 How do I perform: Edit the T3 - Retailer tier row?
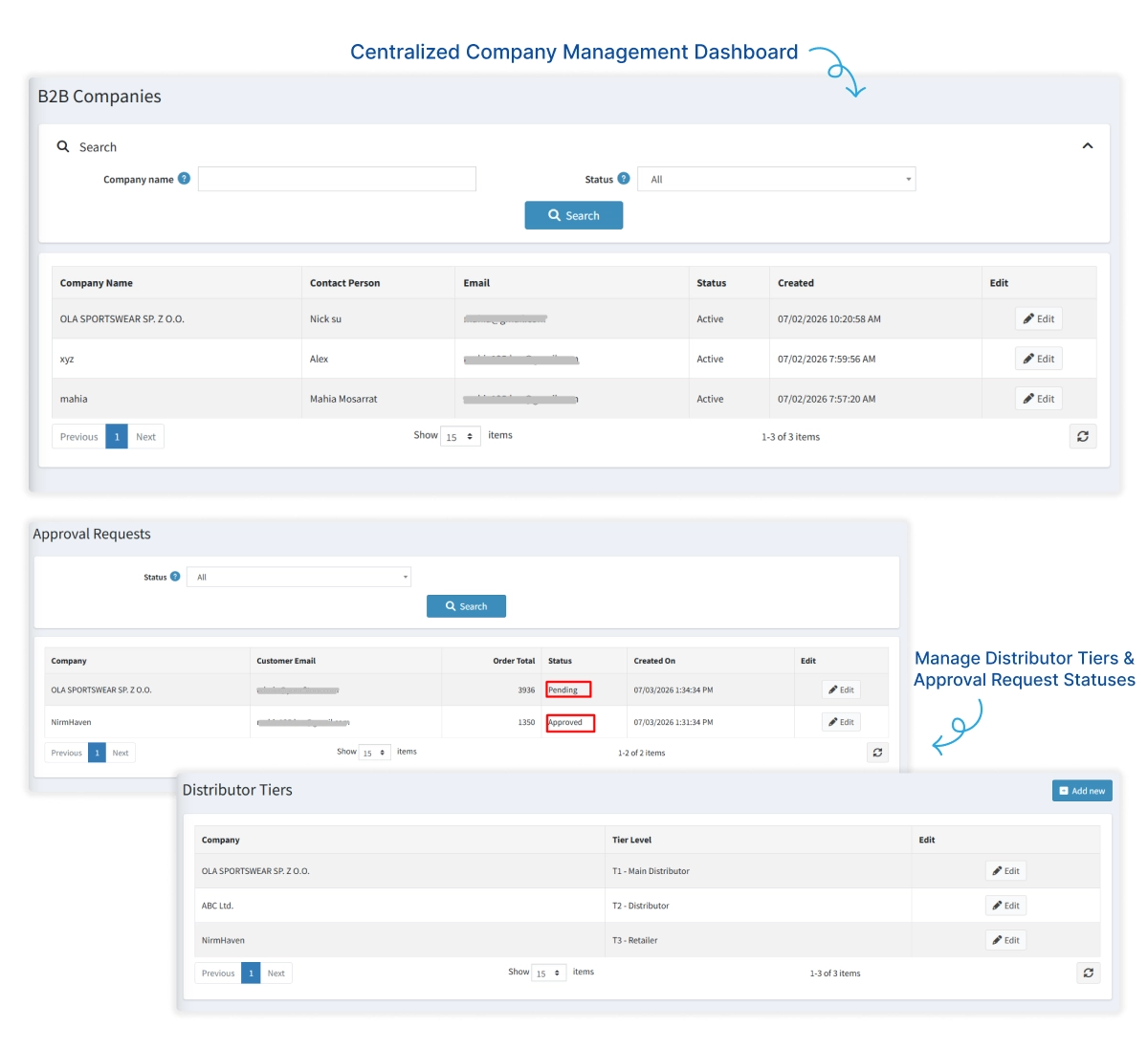click(x=1006, y=940)
